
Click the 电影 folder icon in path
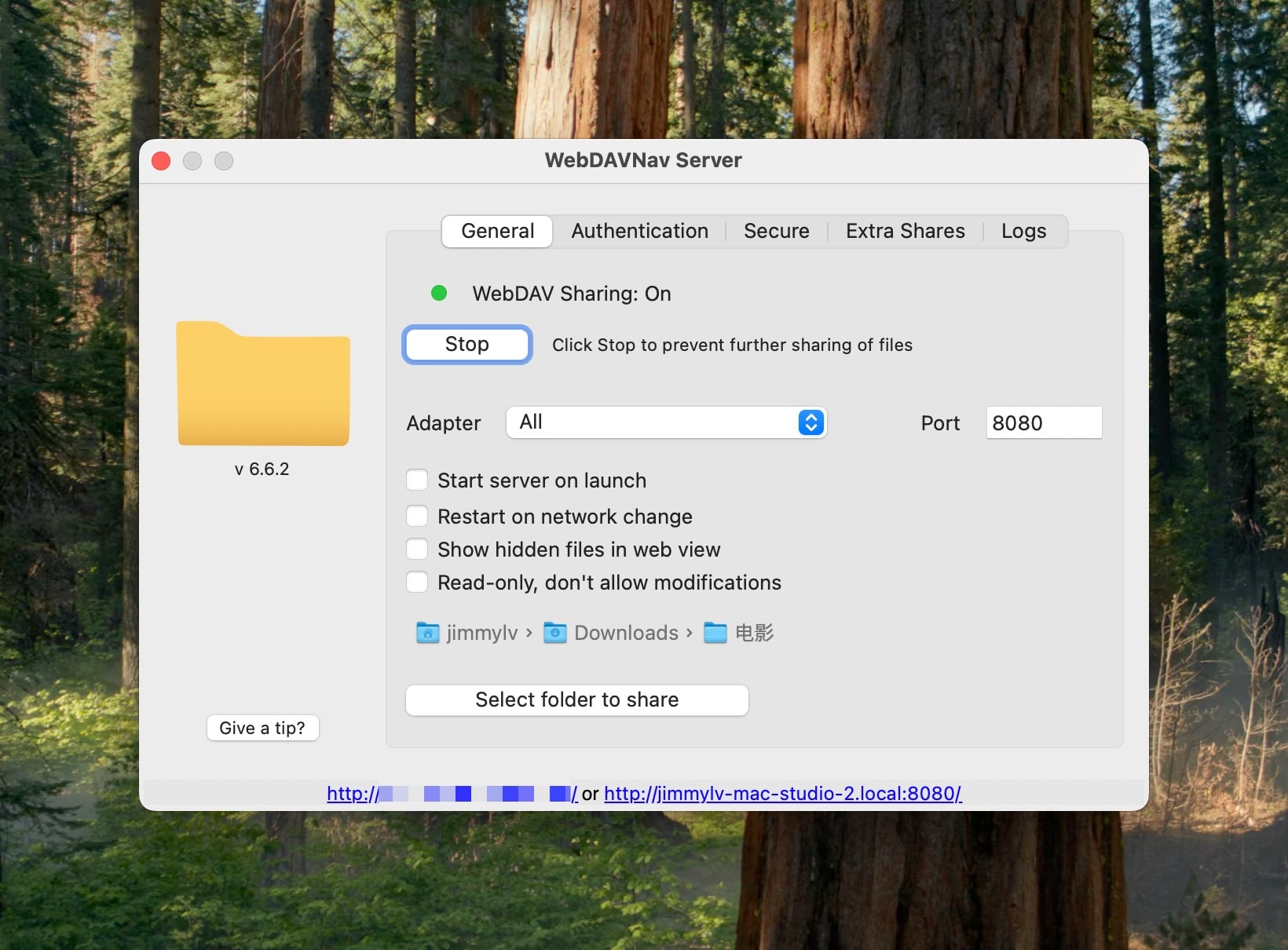(x=715, y=633)
